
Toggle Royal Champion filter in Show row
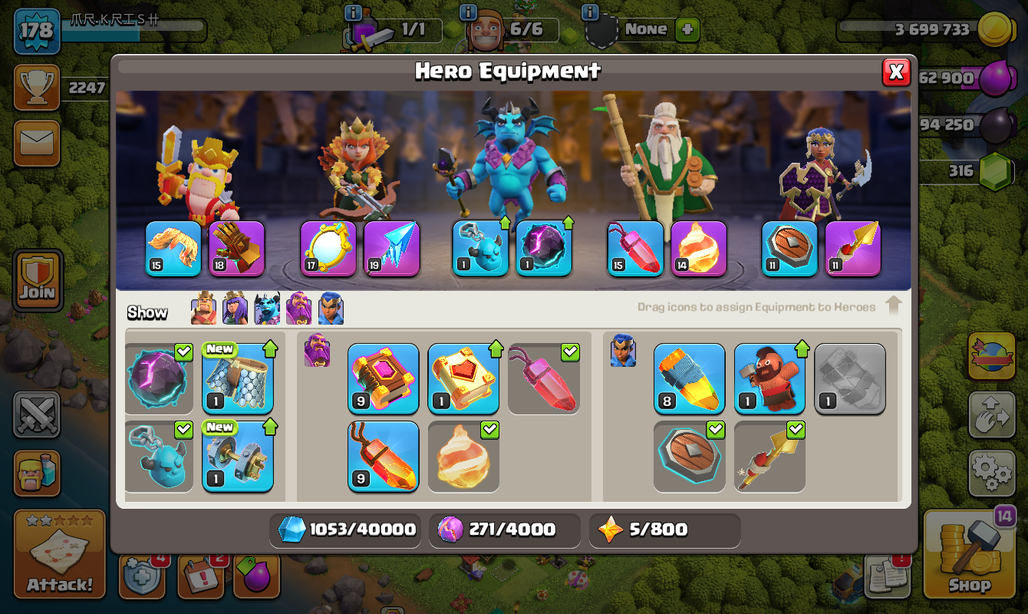[330, 309]
